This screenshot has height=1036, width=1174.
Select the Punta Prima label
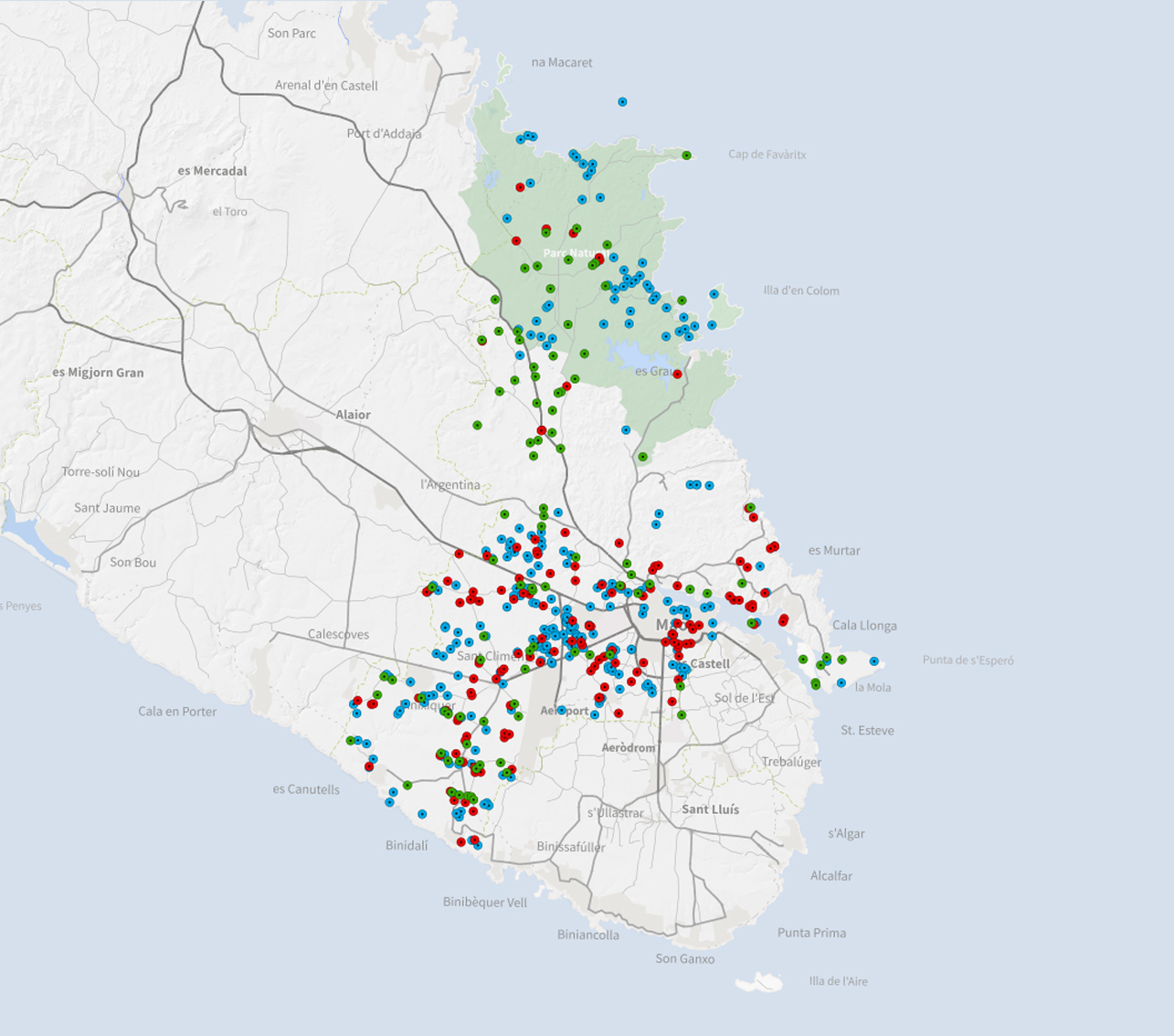[811, 933]
